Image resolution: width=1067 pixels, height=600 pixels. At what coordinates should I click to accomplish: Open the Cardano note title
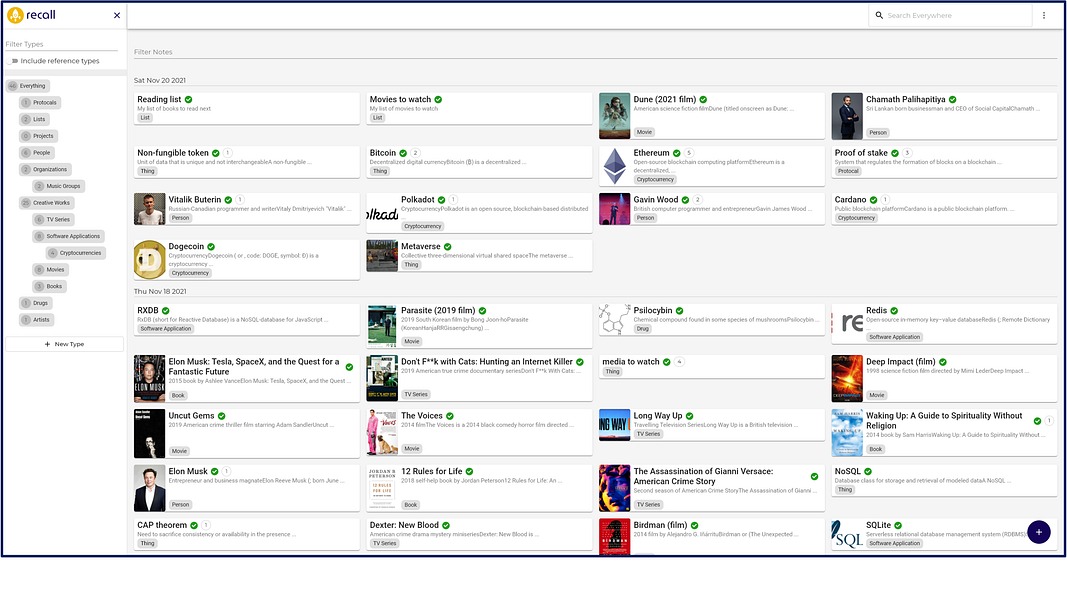pos(851,200)
